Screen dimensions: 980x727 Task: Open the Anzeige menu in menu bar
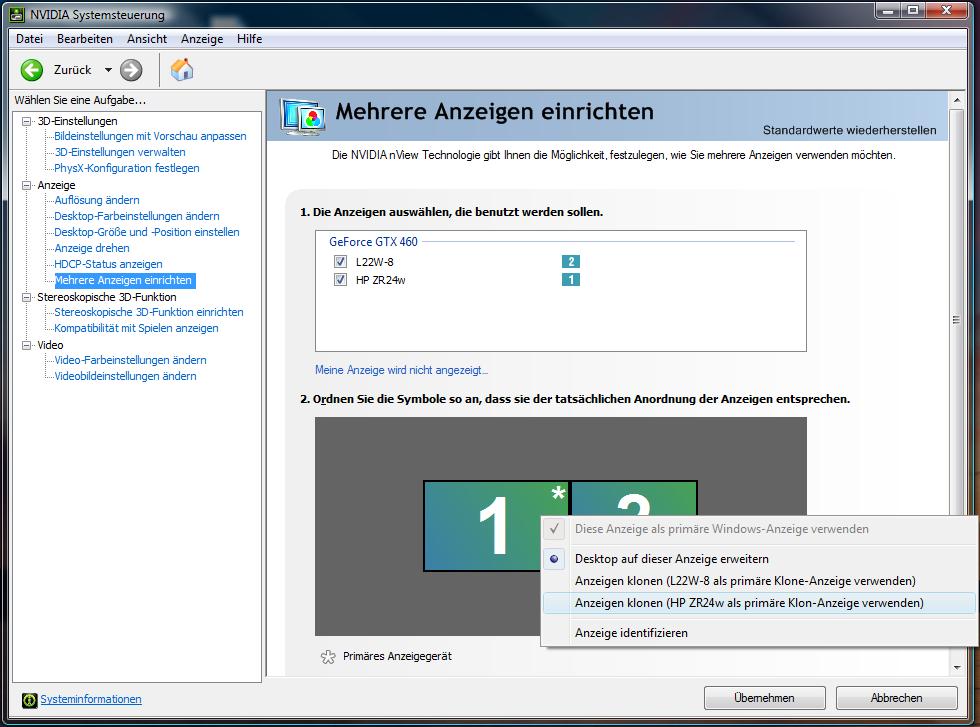202,39
